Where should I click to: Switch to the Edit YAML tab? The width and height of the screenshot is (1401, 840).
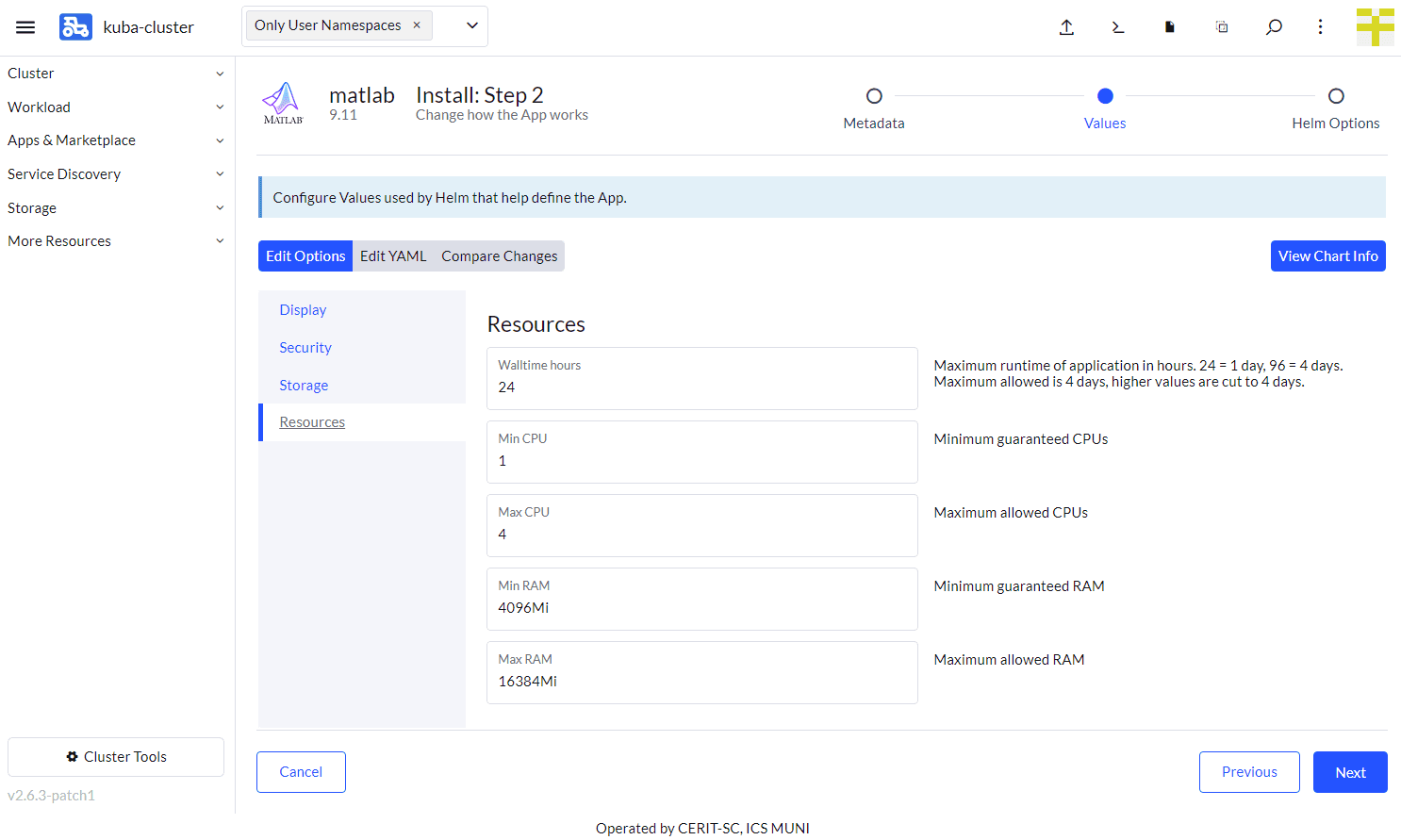click(393, 255)
